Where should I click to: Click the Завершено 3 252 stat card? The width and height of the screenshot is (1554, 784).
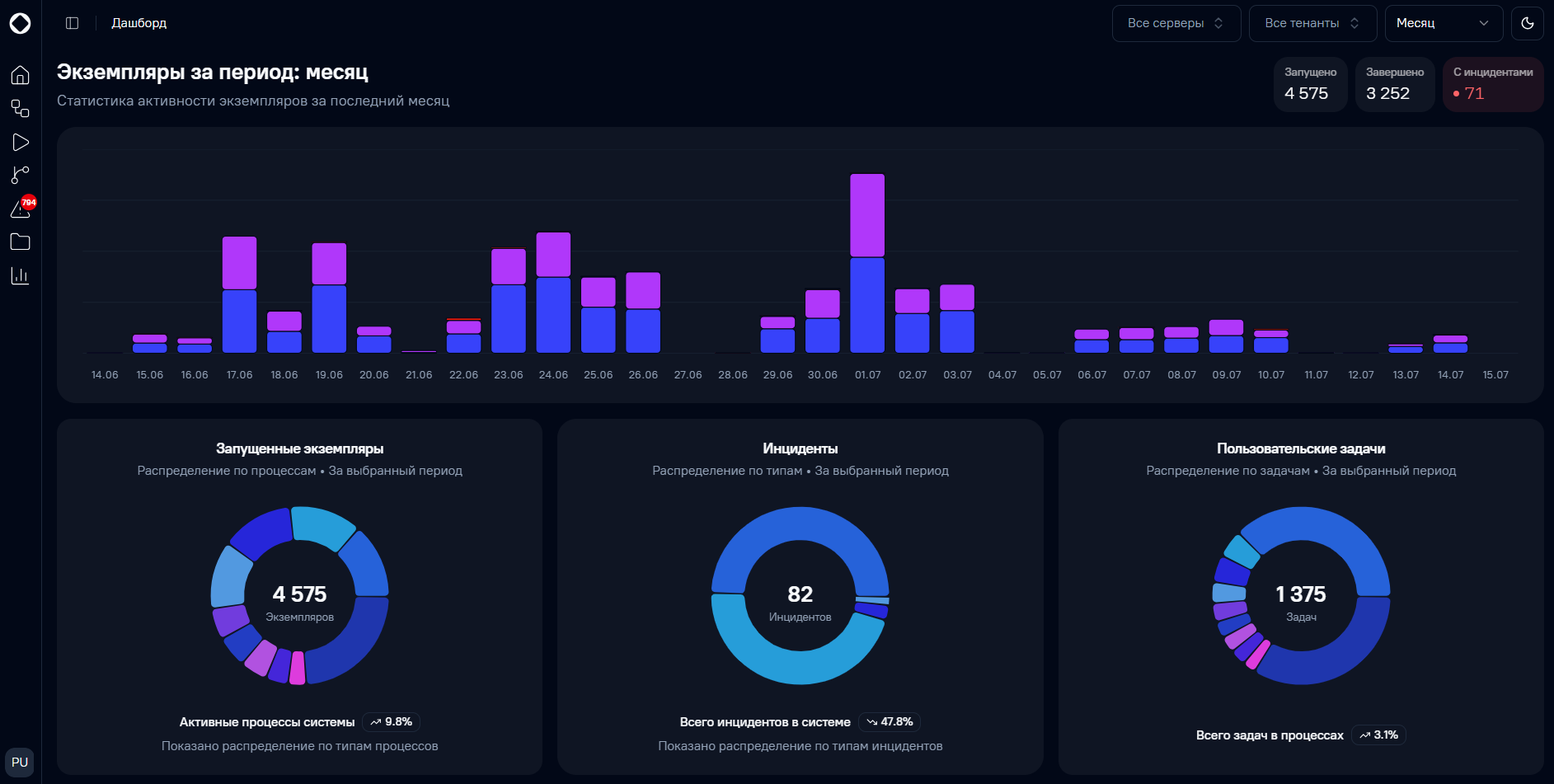point(1395,84)
